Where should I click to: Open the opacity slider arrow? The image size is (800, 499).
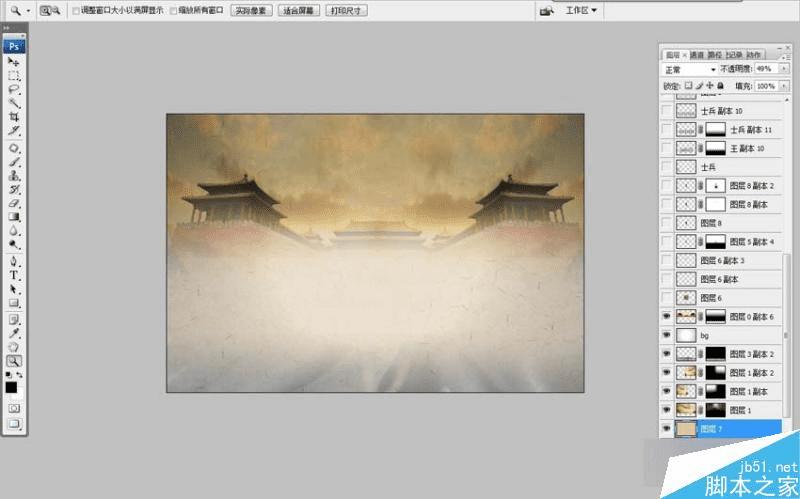click(784, 68)
